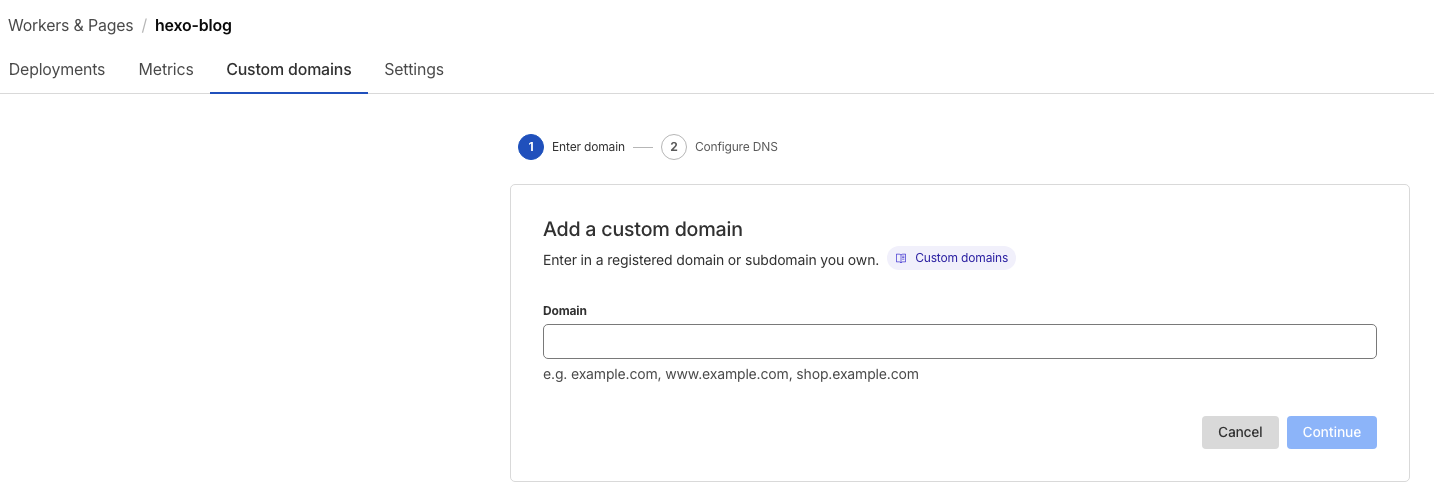Go to the Settings tab
The height and width of the screenshot is (504, 1434).
[414, 69]
